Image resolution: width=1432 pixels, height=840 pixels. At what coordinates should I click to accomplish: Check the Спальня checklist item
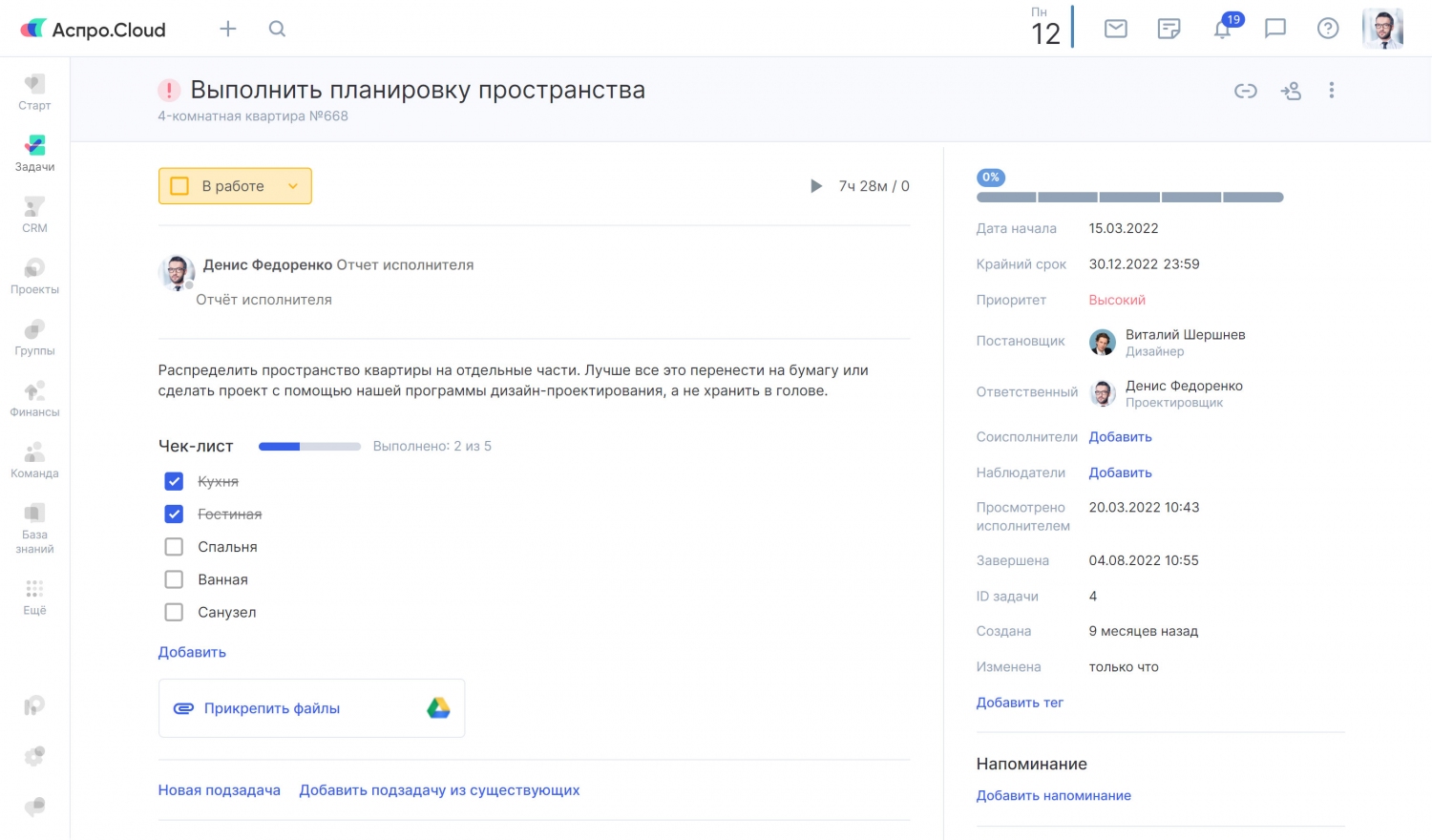(x=174, y=547)
